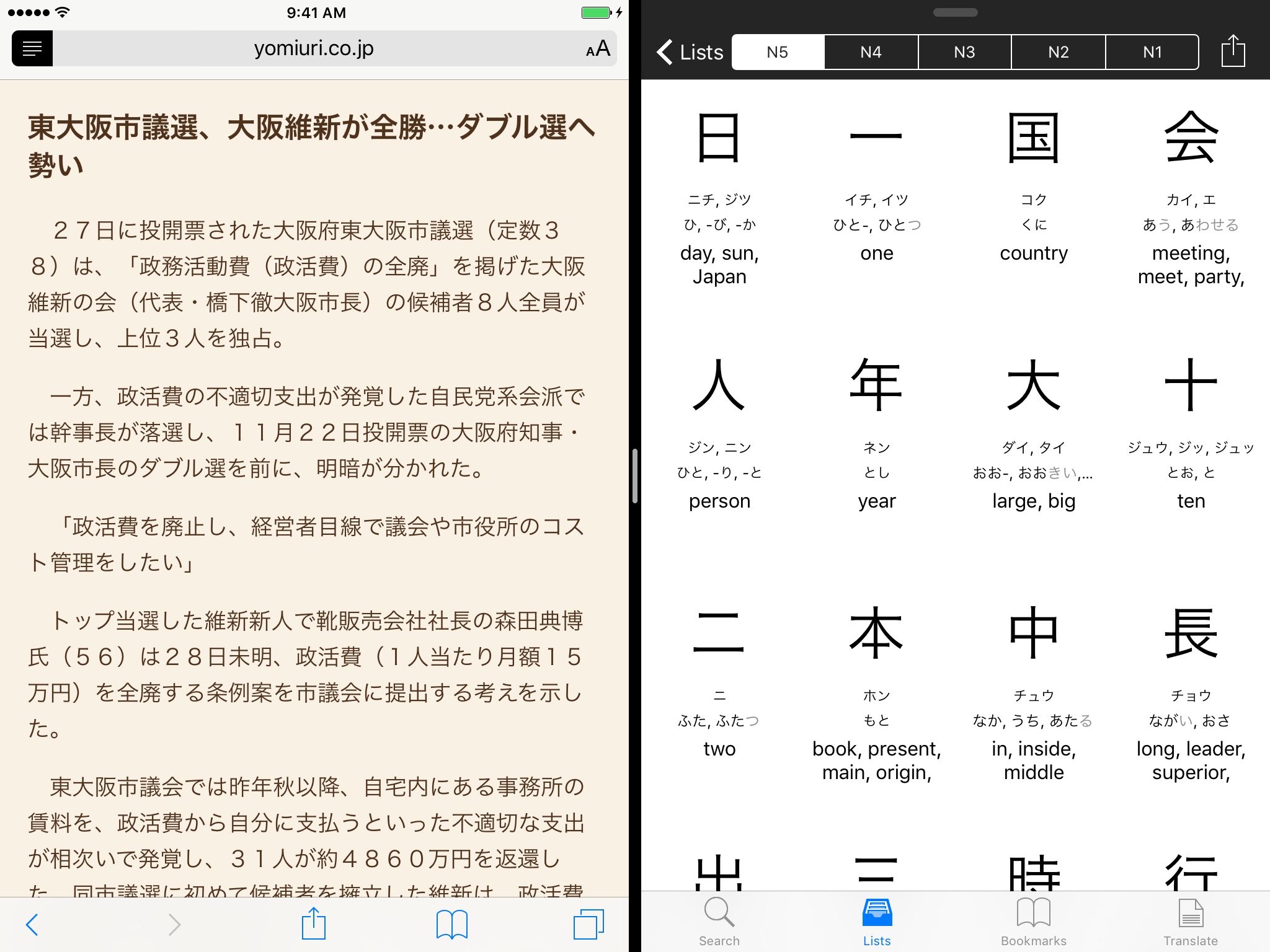Screen dimensions: 1270x952
Task: Expand the text size controls AA
Action: pyautogui.click(x=592, y=49)
